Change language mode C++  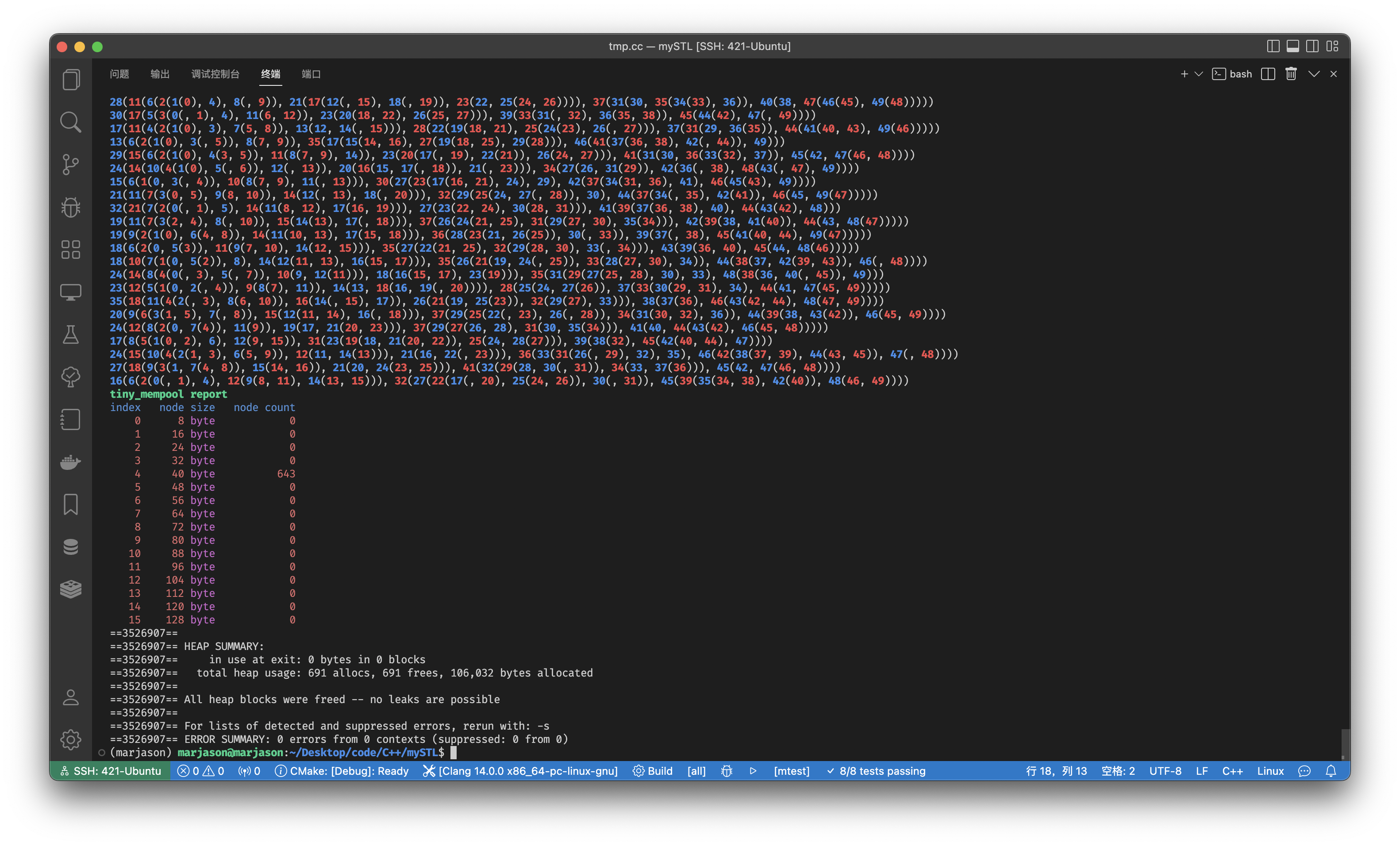(x=1232, y=771)
